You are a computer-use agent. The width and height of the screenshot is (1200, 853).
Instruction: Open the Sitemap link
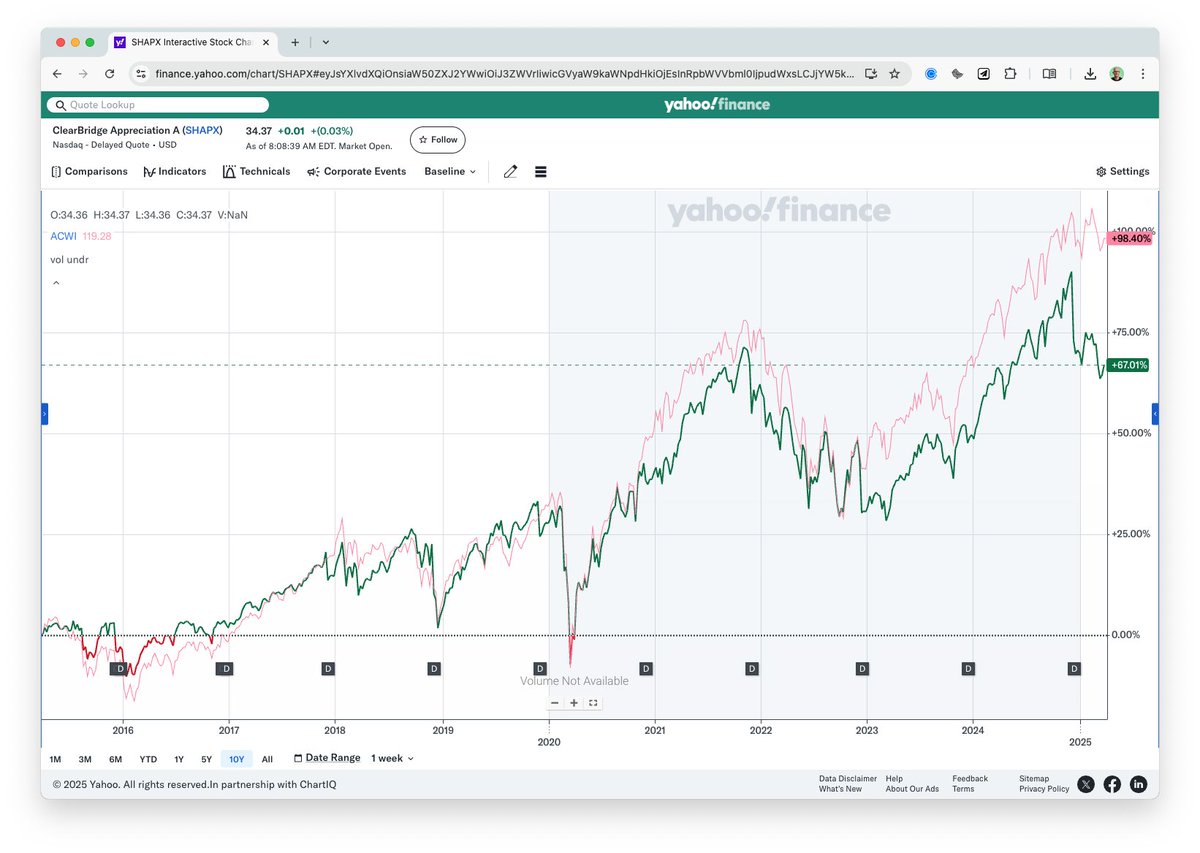coord(1034,779)
